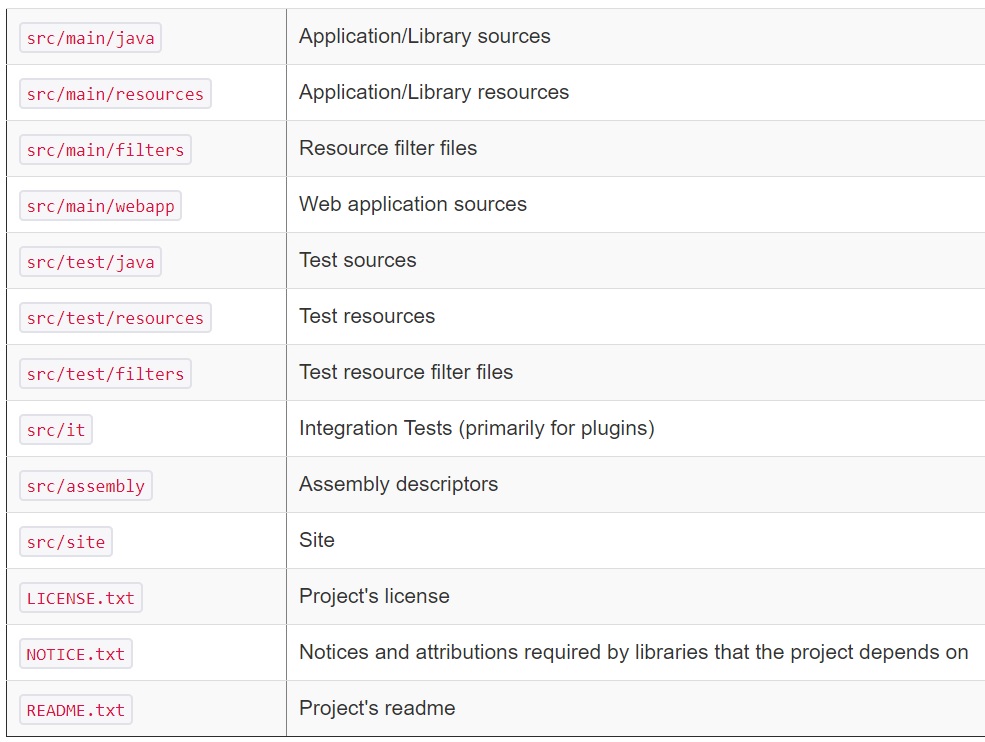The height and width of the screenshot is (742, 985).
Task: Select the 'Assembly descriptors' description cell
Action: click(398, 485)
